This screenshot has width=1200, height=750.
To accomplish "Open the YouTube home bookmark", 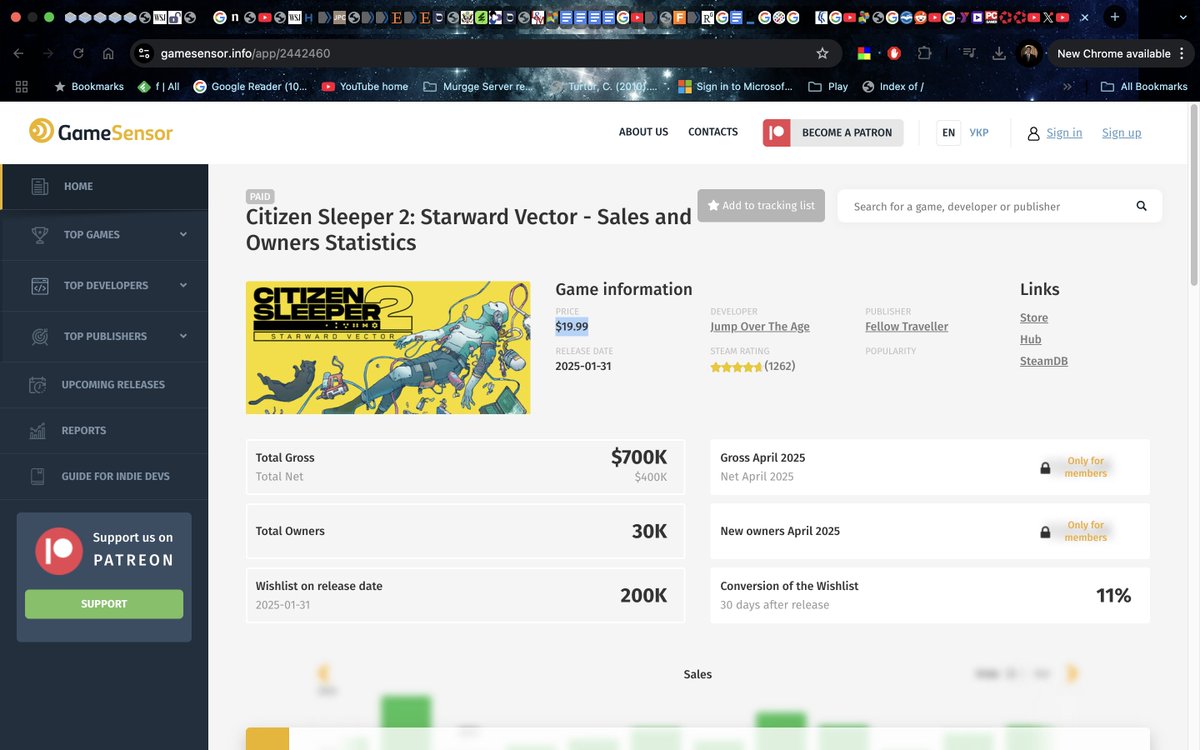I will pos(365,87).
